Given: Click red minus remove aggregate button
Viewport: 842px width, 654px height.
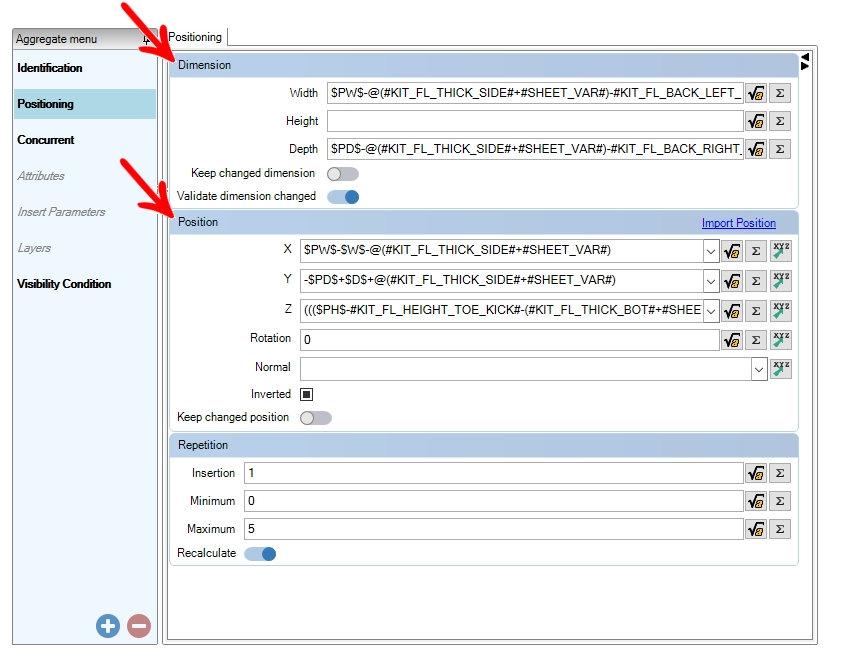Looking at the screenshot, I should pyautogui.click(x=139, y=626).
